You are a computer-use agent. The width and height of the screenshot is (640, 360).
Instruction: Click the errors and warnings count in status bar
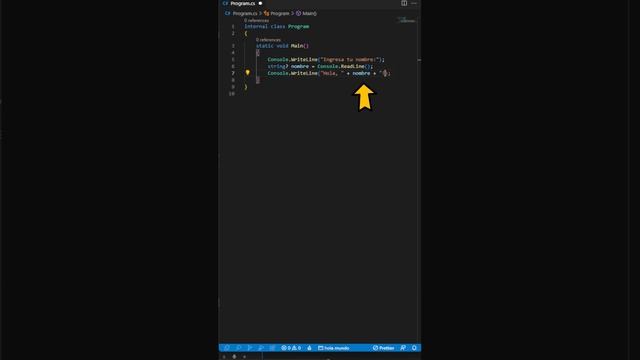[x=291, y=348]
